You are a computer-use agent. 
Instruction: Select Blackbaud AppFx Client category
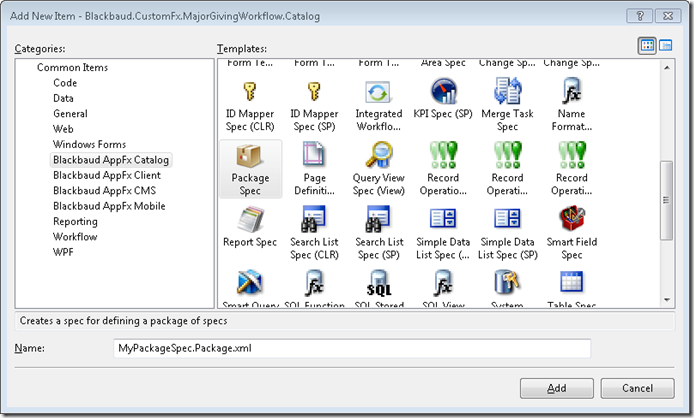[x=107, y=175]
